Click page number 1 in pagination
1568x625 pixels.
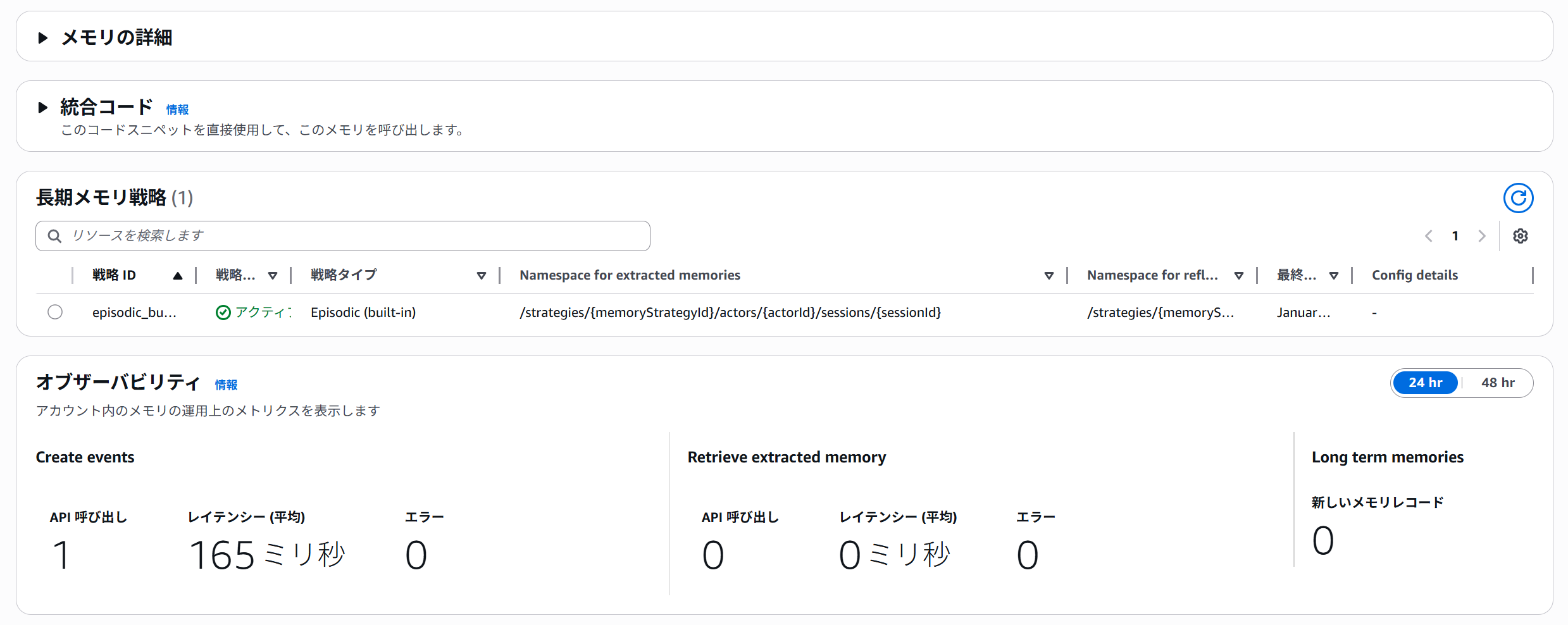1455,236
